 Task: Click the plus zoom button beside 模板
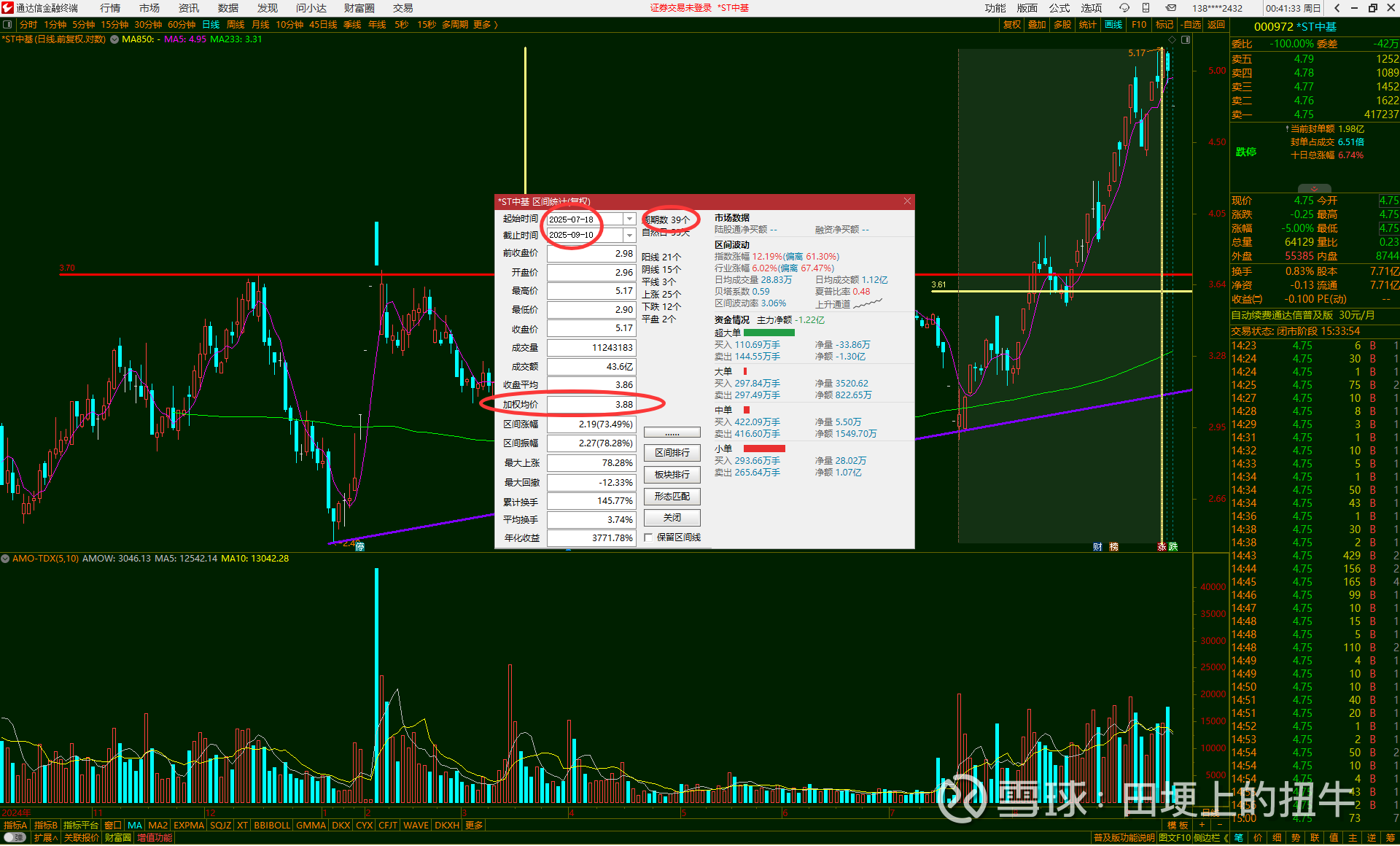(1202, 825)
